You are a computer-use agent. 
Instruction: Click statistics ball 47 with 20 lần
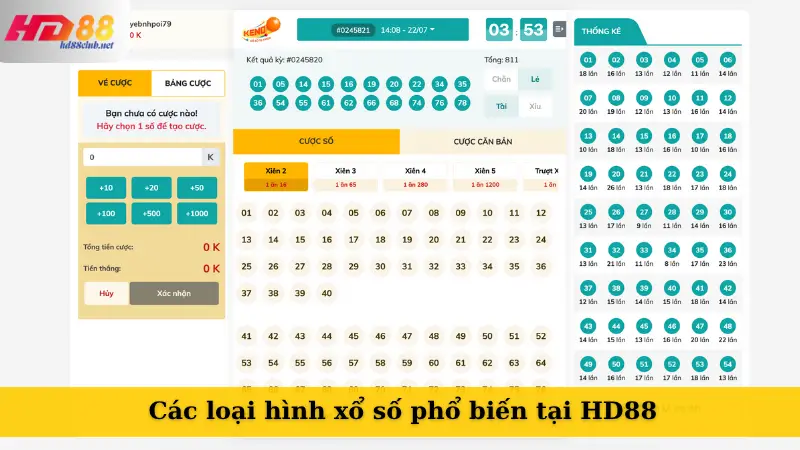pyautogui.click(x=699, y=326)
